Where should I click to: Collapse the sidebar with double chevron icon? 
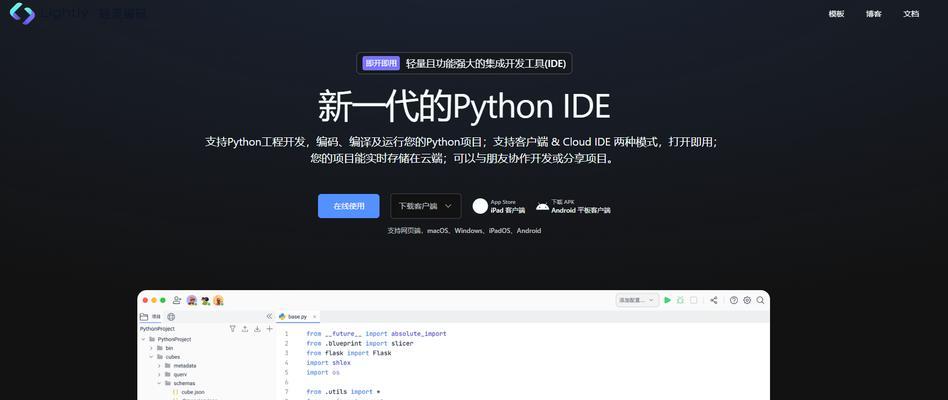coord(269,316)
